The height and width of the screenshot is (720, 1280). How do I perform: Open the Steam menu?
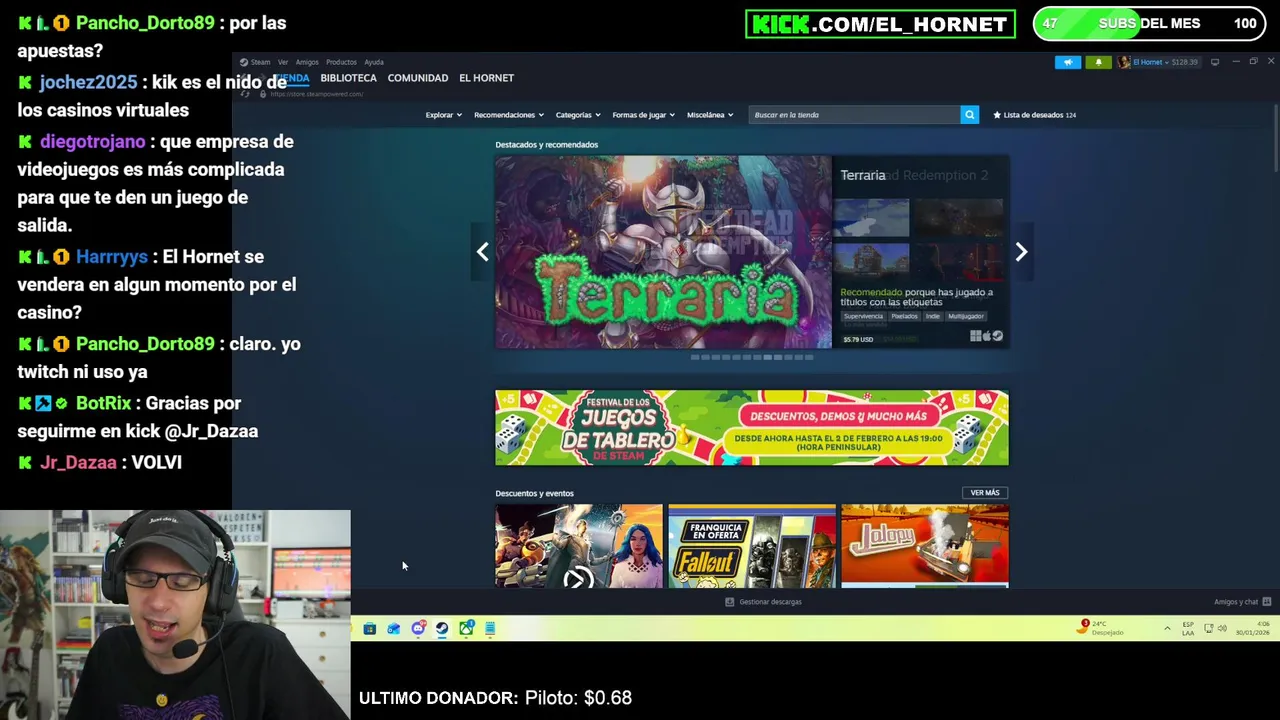tap(260, 62)
